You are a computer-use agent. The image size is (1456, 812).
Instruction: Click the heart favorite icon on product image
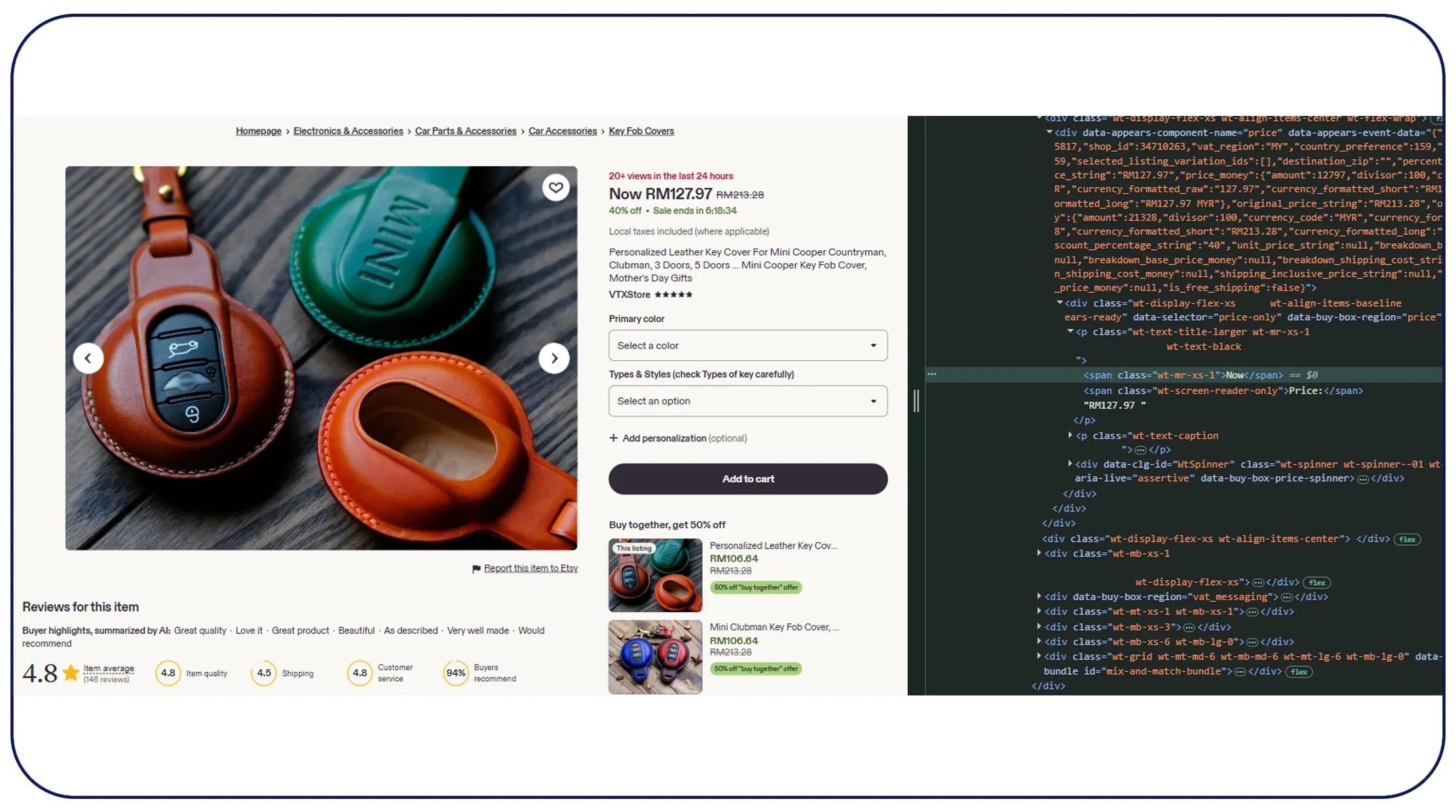(x=555, y=188)
